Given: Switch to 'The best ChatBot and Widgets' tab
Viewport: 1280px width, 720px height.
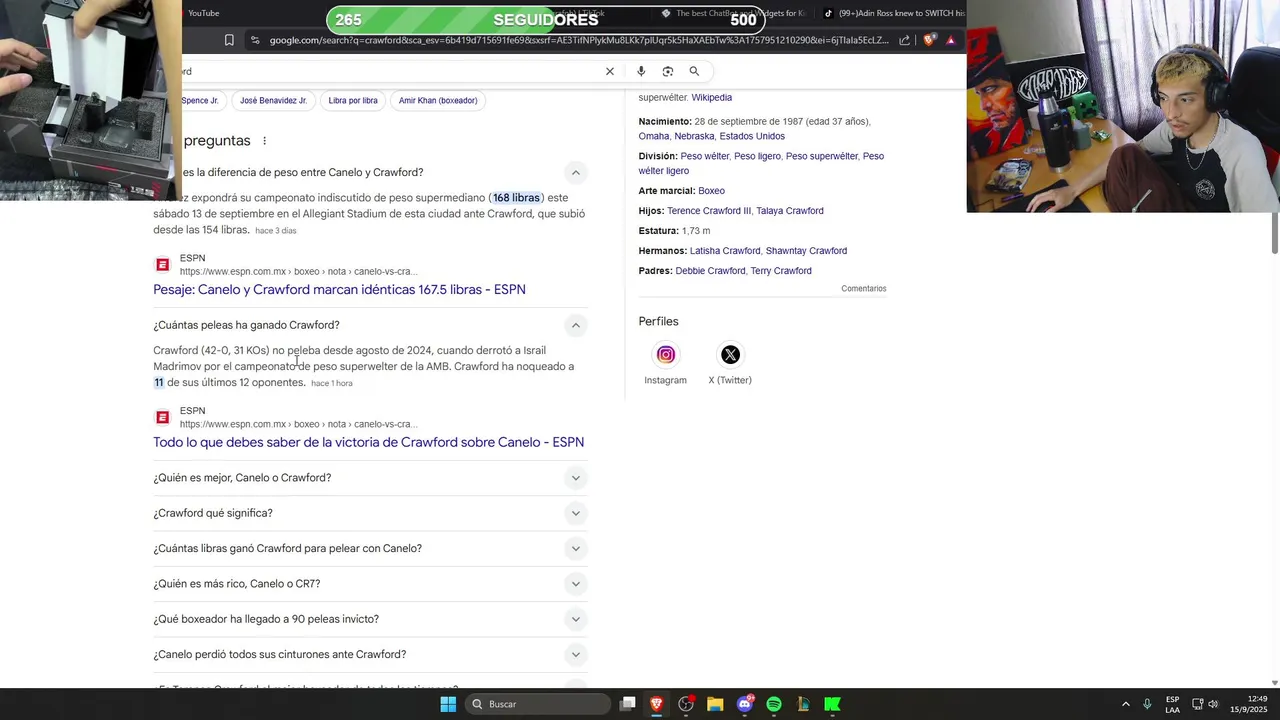Looking at the screenshot, I should [733, 13].
